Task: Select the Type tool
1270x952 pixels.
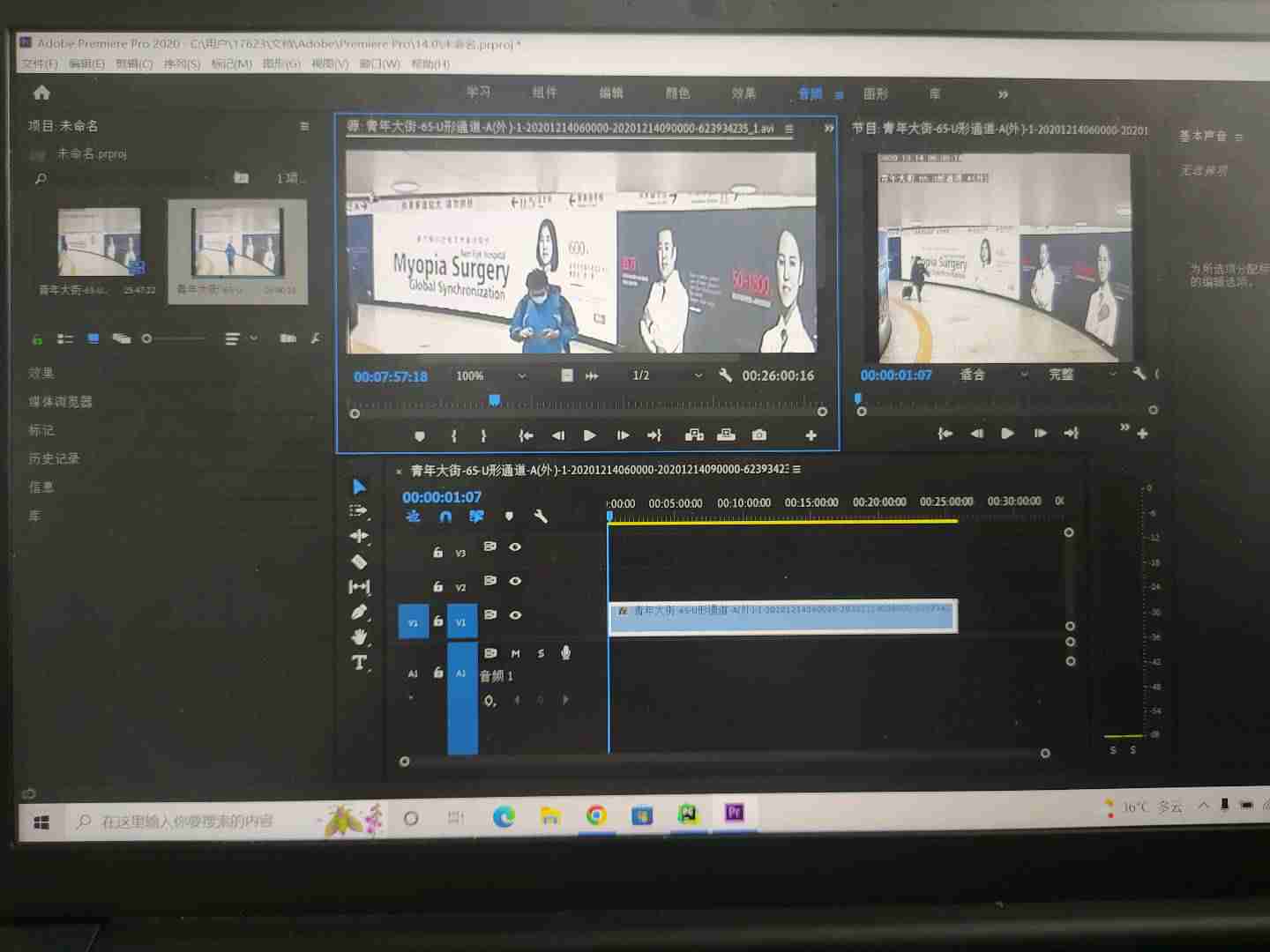Action: [359, 663]
